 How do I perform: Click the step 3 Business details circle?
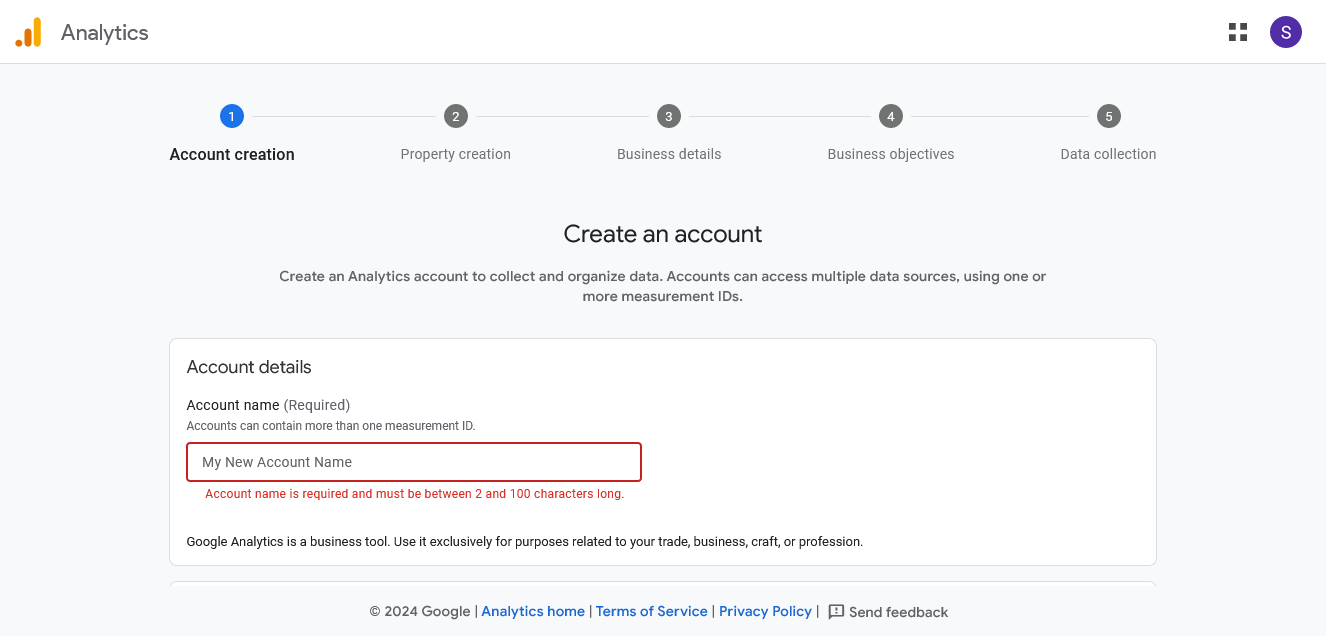click(x=668, y=115)
